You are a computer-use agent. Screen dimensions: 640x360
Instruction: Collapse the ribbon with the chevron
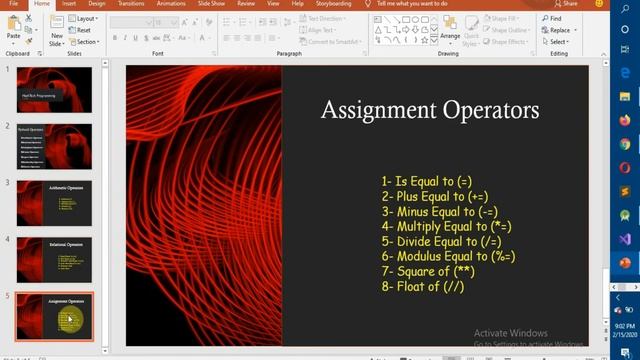(603, 54)
